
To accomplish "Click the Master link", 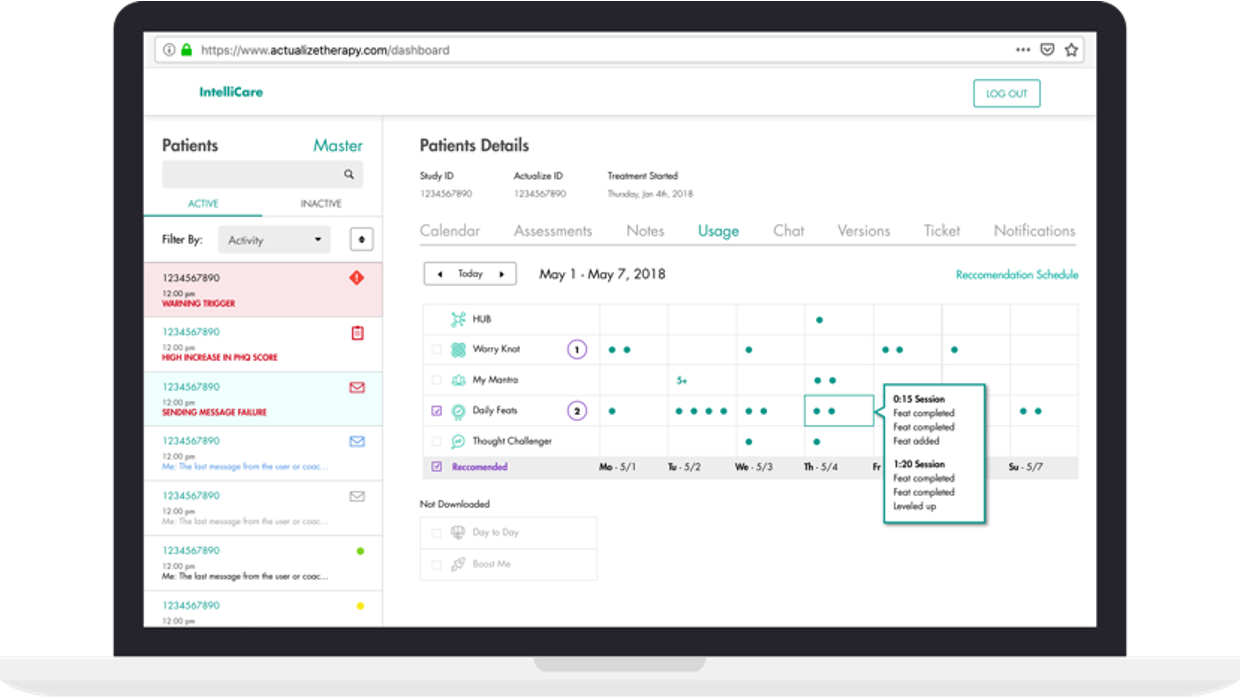I will pos(338,146).
